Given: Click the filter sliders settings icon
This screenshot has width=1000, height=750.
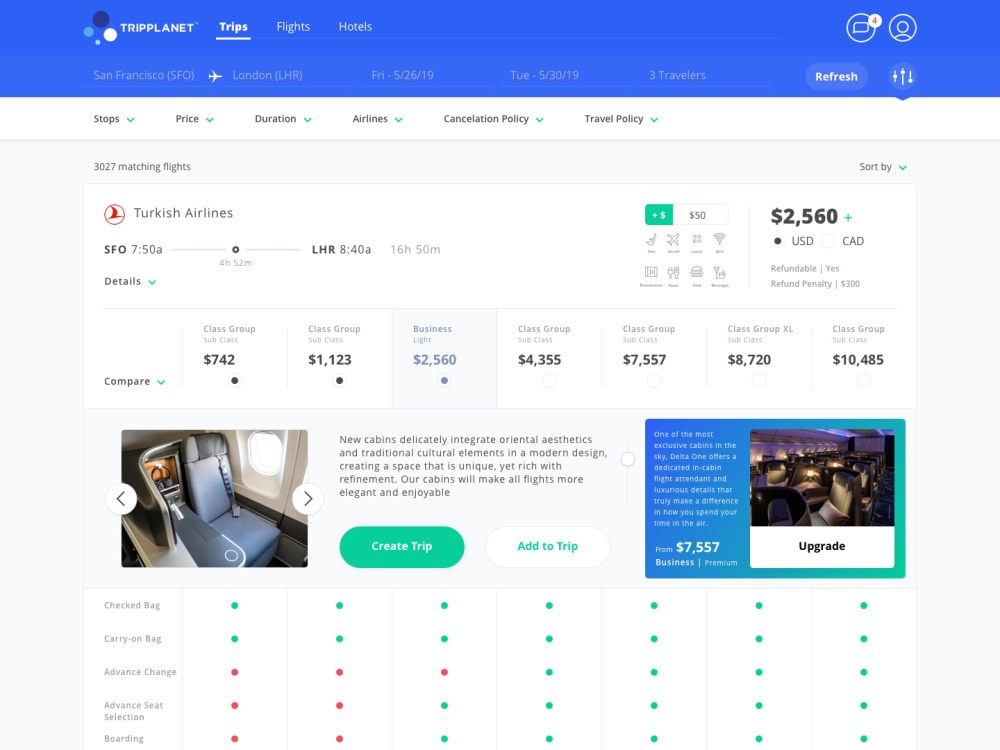Looking at the screenshot, I should [x=902, y=77].
